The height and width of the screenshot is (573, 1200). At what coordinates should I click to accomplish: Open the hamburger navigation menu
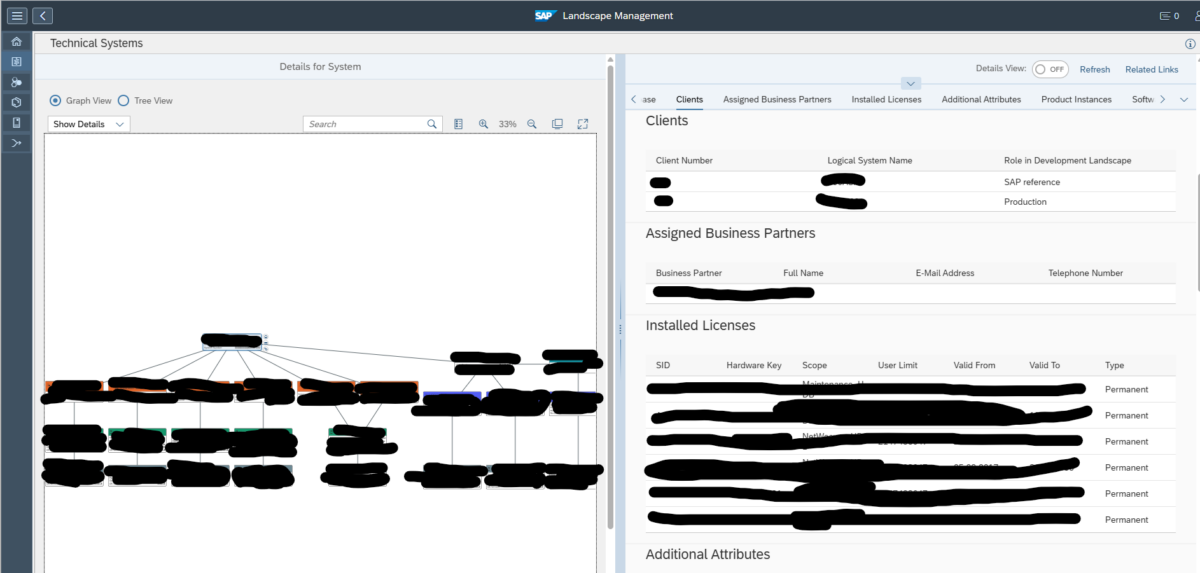(x=17, y=16)
